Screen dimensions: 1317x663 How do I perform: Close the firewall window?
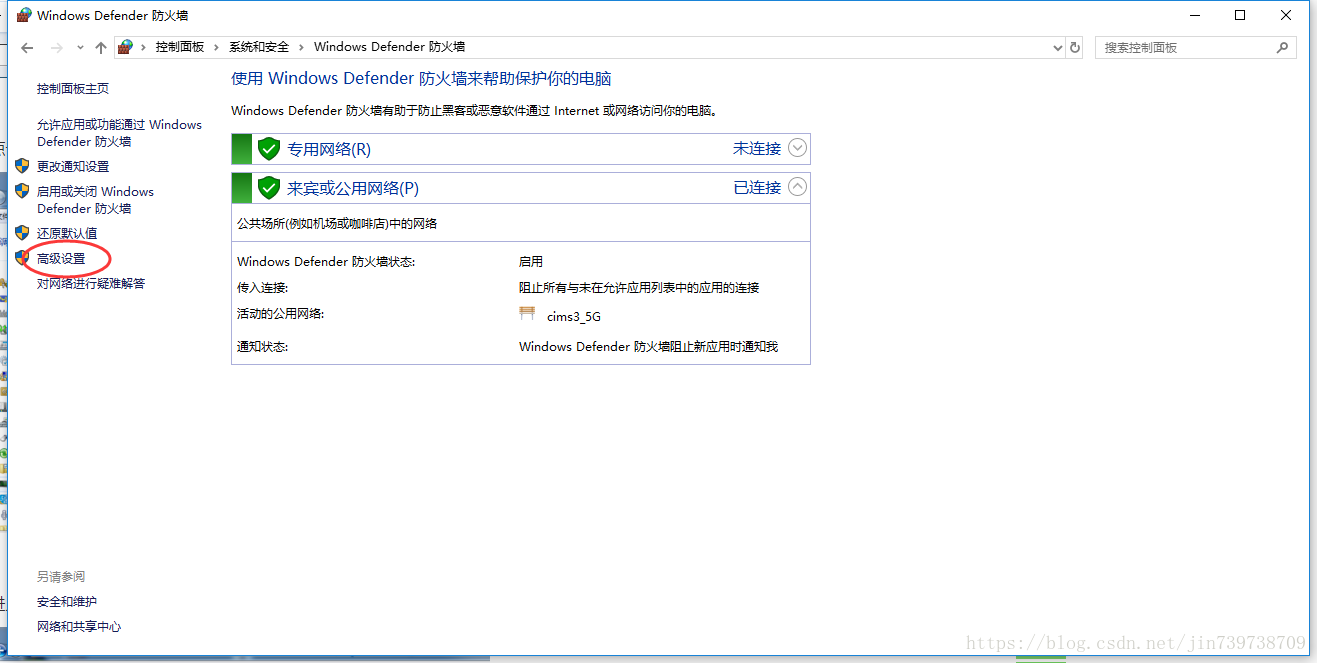point(1286,15)
